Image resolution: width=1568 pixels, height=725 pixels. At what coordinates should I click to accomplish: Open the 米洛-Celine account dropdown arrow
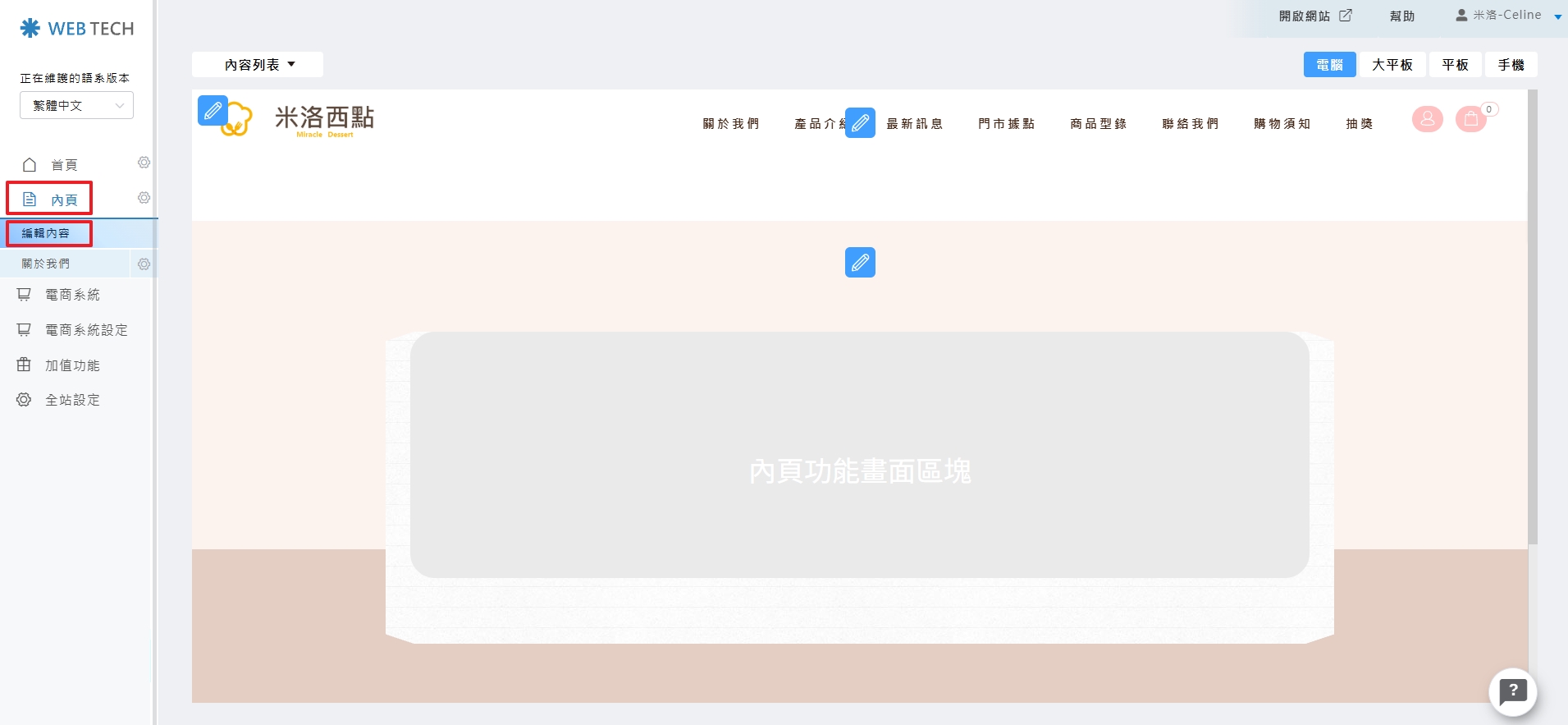pos(1557,16)
